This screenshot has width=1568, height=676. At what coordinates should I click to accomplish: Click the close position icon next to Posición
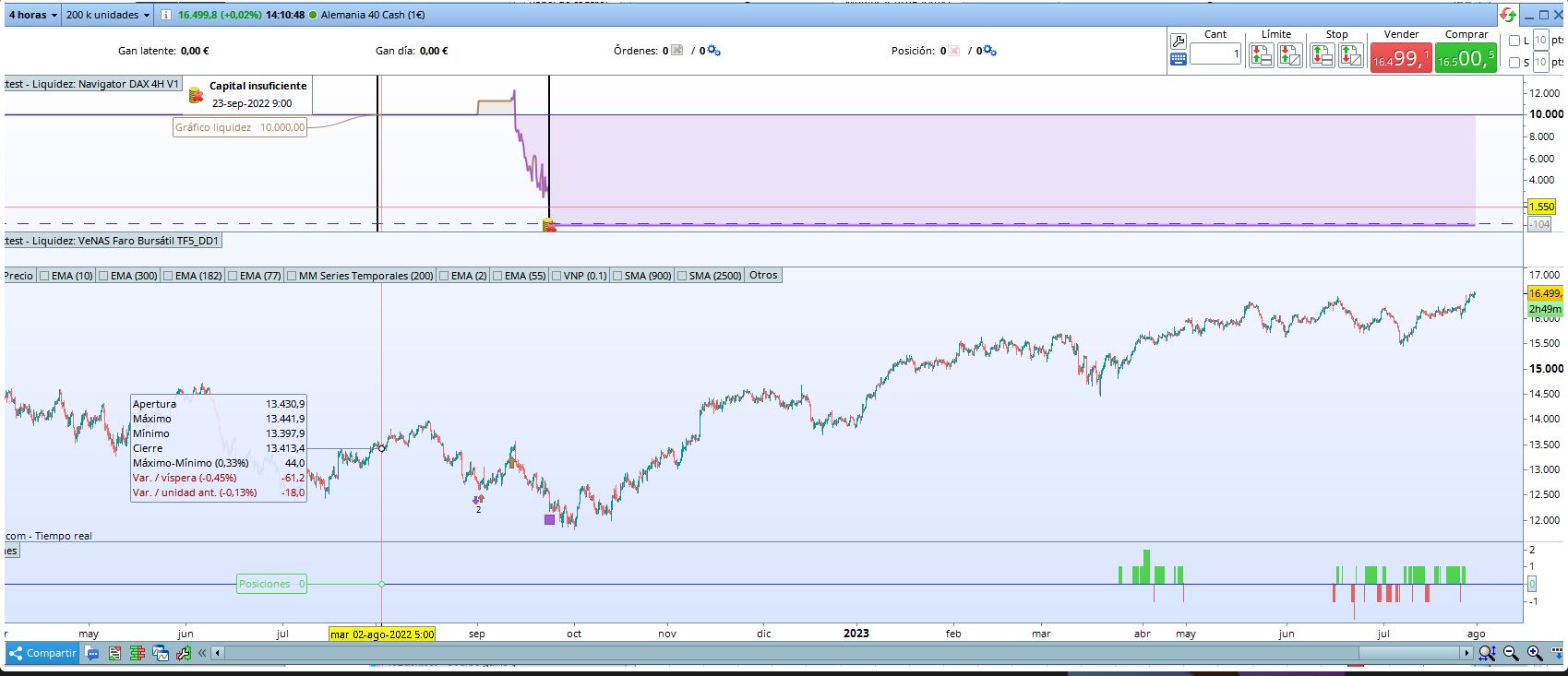[x=954, y=51]
